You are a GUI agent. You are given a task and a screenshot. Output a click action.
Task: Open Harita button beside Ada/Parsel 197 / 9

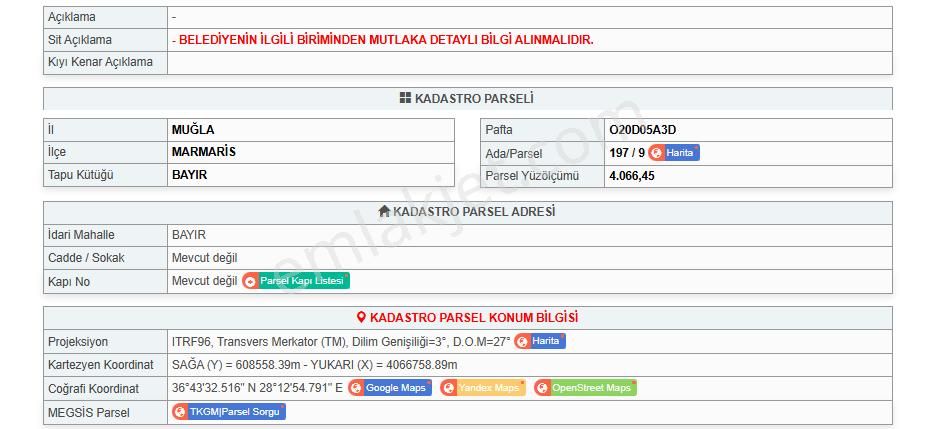coord(674,153)
